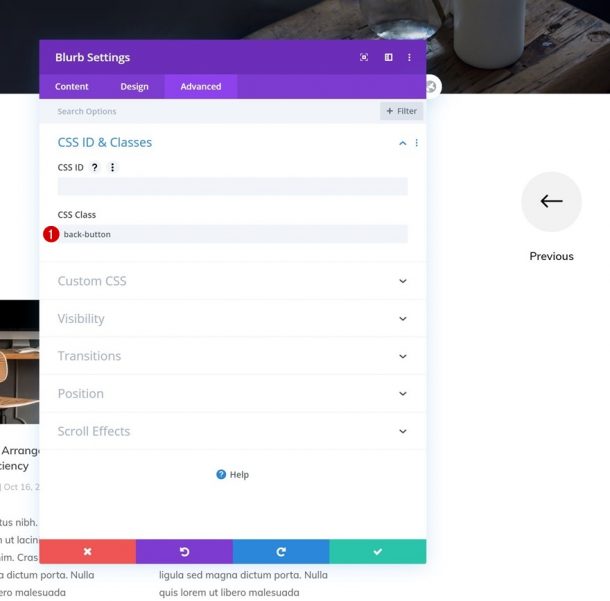610x601 pixels.
Task: Collapse the CSS ID & Classes section
Action: [403, 143]
